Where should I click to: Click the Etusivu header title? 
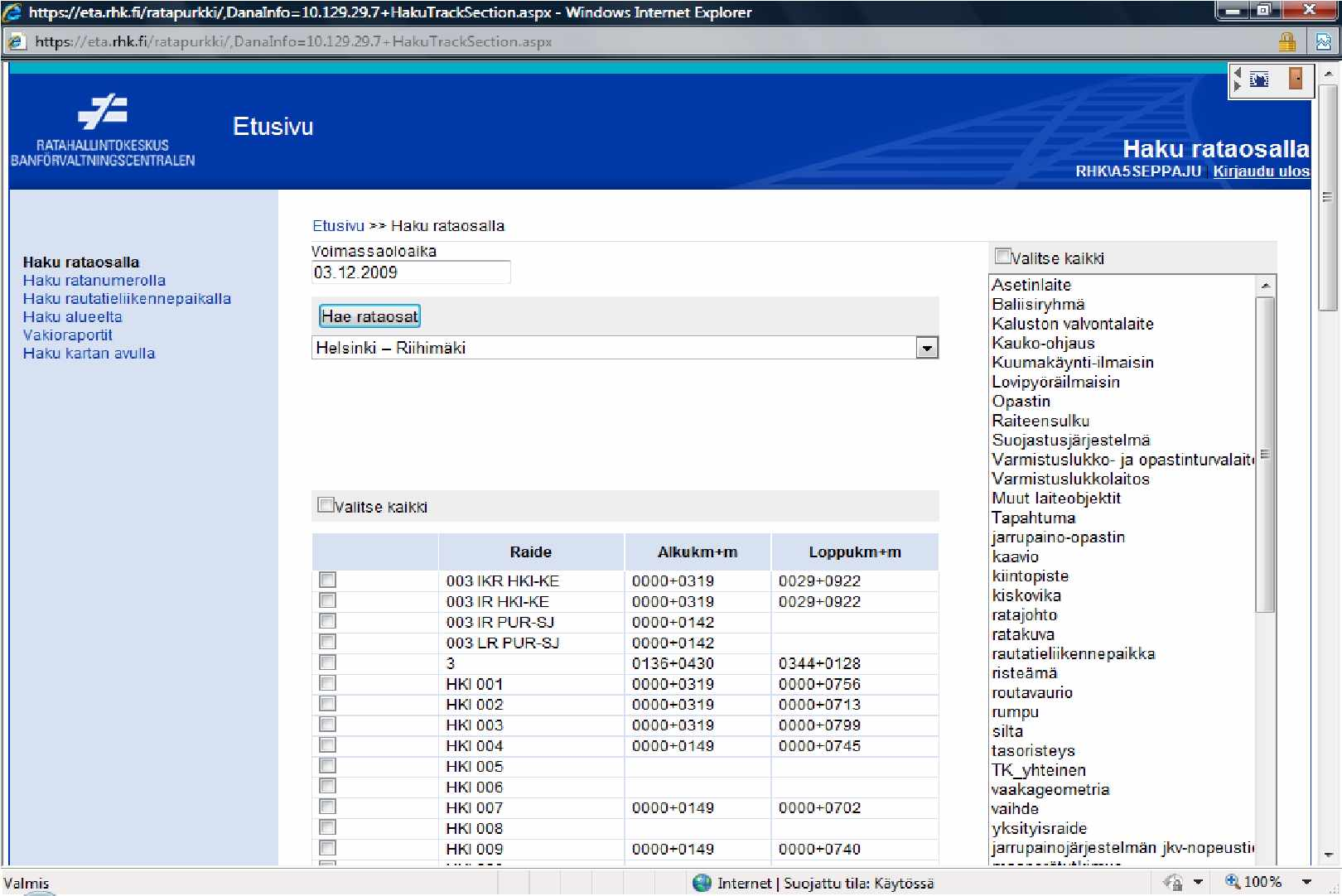click(273, 127)
